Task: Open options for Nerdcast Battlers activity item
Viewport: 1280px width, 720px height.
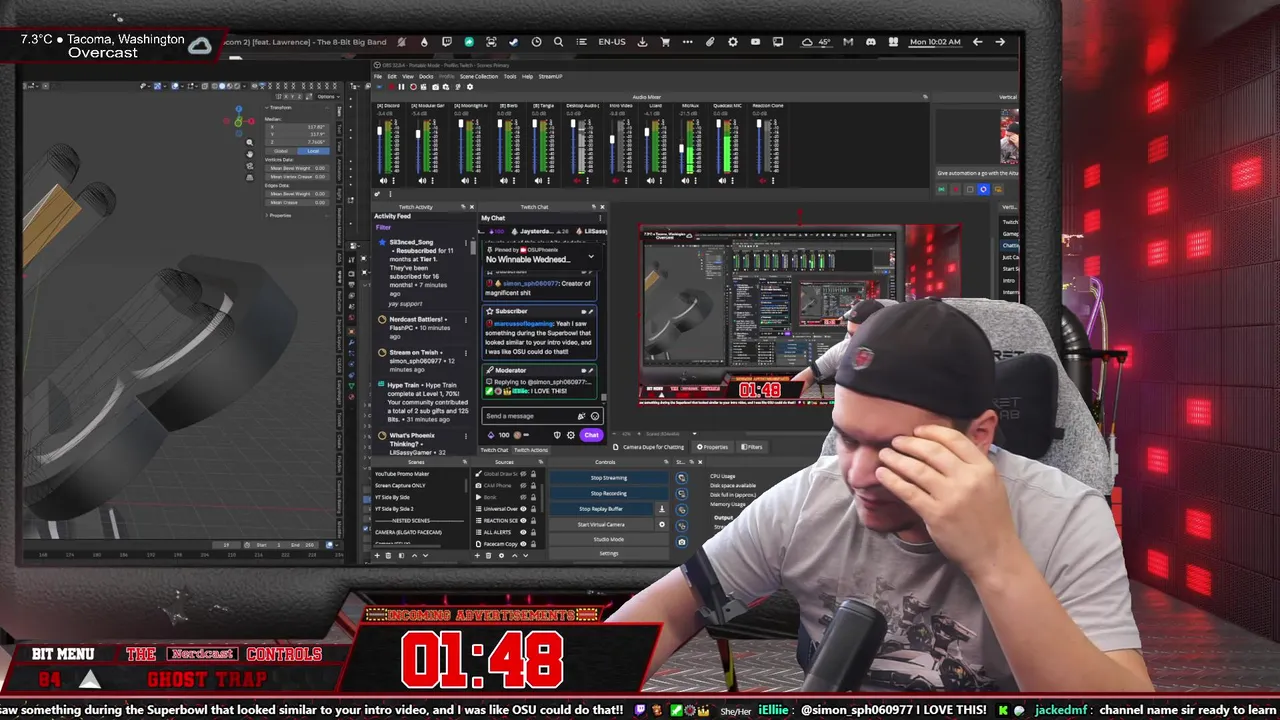Action: [x=466, y=320]
